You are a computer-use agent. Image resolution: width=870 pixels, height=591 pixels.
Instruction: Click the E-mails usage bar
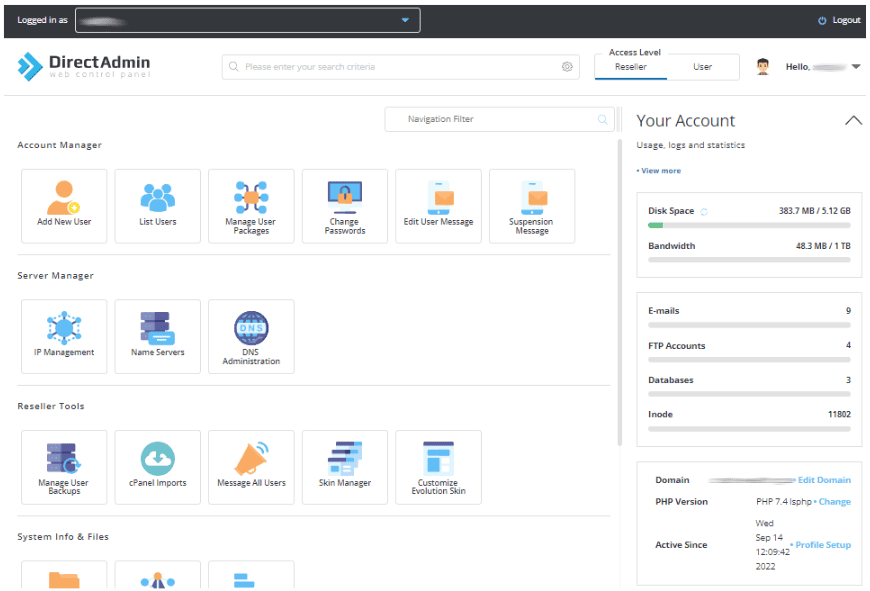[749, 325]
